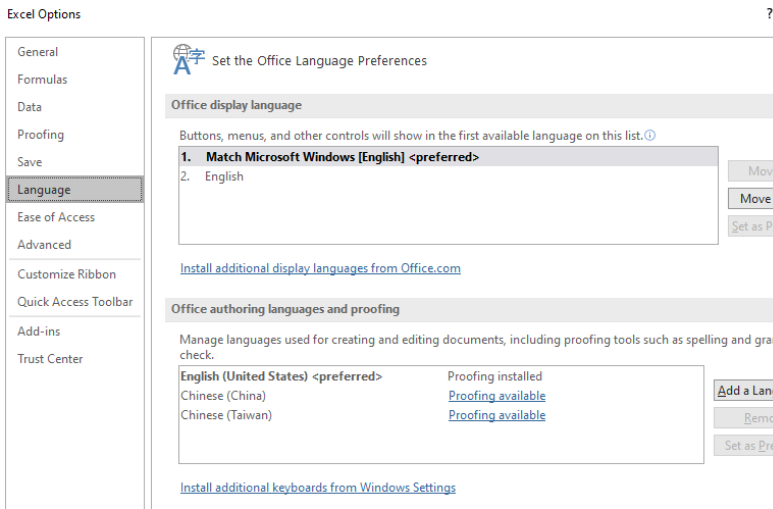
Task: Open Quick Access Toolbar settings
Action: click(x=75, y=302)
